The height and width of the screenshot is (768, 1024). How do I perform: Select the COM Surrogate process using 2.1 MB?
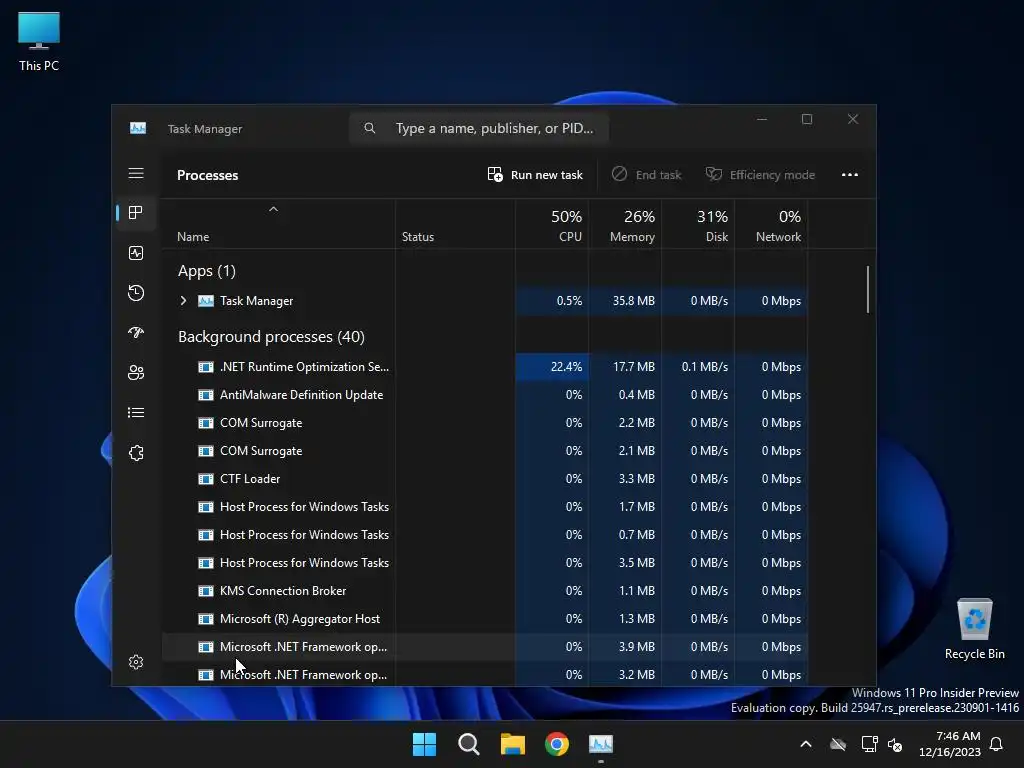485,451
